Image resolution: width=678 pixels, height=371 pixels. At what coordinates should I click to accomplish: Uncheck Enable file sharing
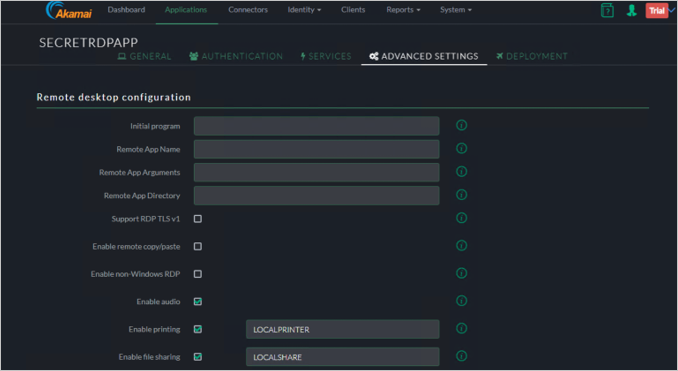[x=198, y=357]
